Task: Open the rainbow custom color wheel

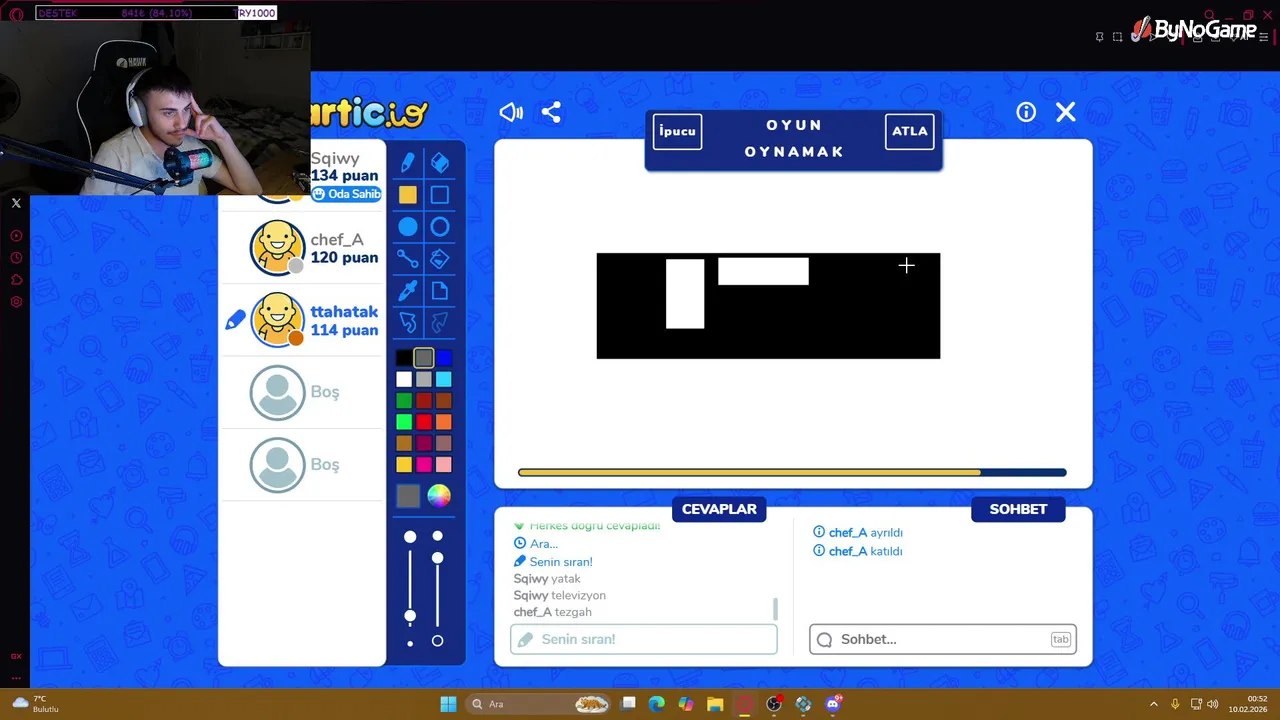Action: [439, 496]
